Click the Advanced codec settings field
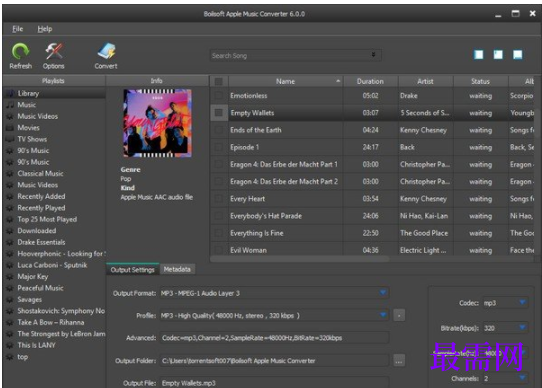The image size is (542, 388). (274, 338)
